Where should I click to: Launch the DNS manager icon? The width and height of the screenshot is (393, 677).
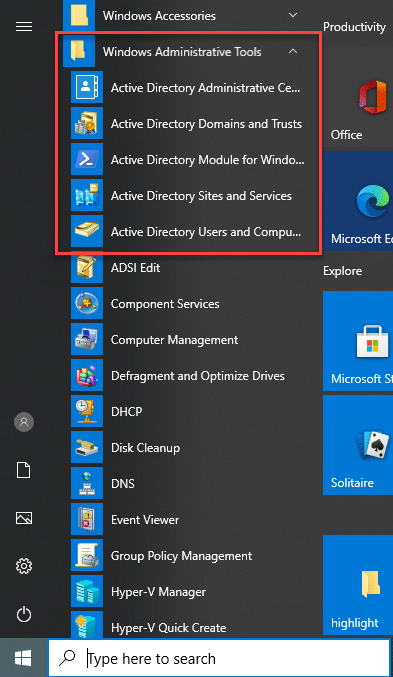(87, 483)
